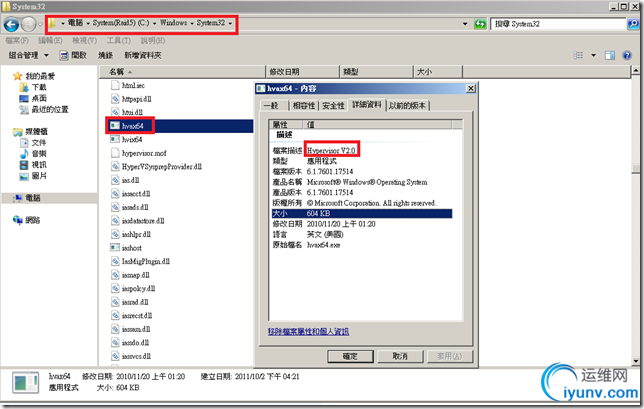Click the 搜尋 System32 search field
644x409 pixels.
[x=559, y=24]
